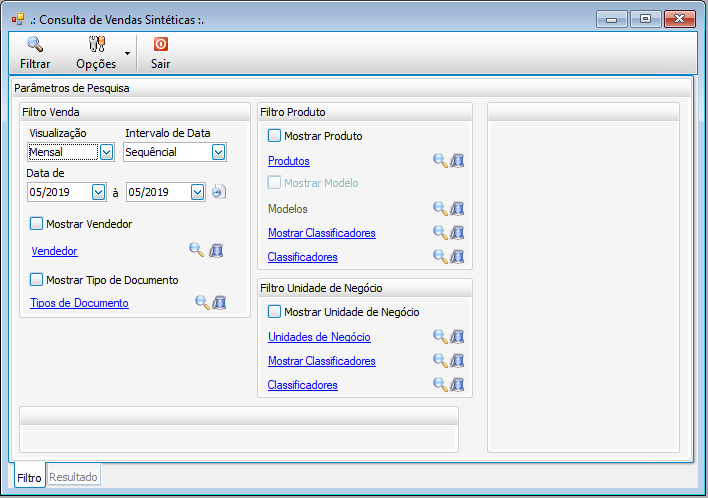Screen dimensions: 708x498
Task: Open Mostrar Classificadores link in Filtro Unidade de Negócio
Action: 322,361
